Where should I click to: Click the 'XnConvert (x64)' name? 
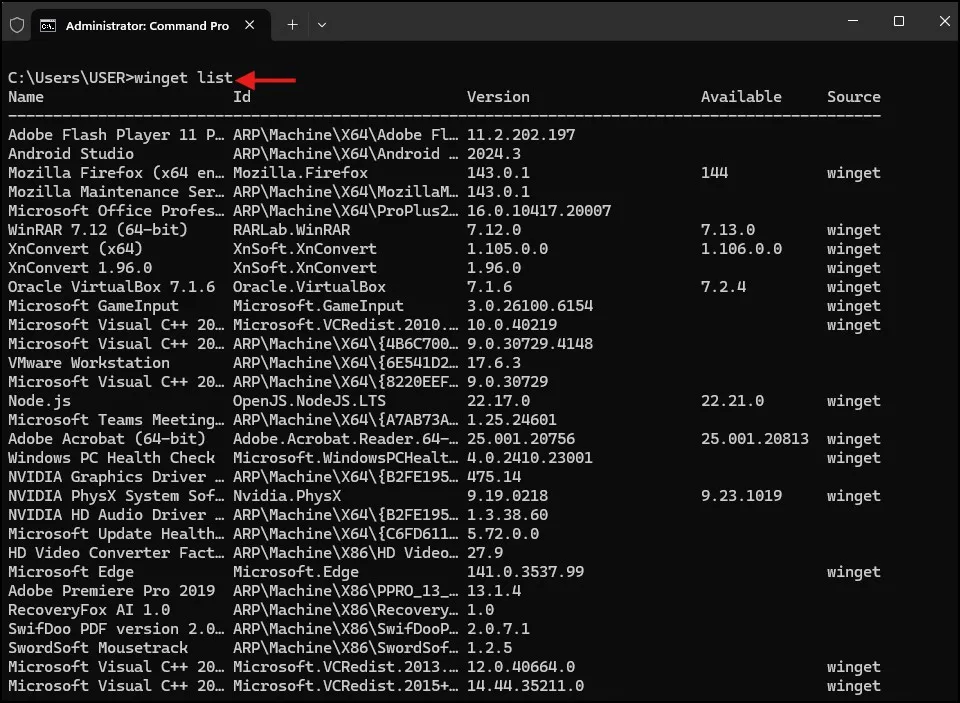75,249
